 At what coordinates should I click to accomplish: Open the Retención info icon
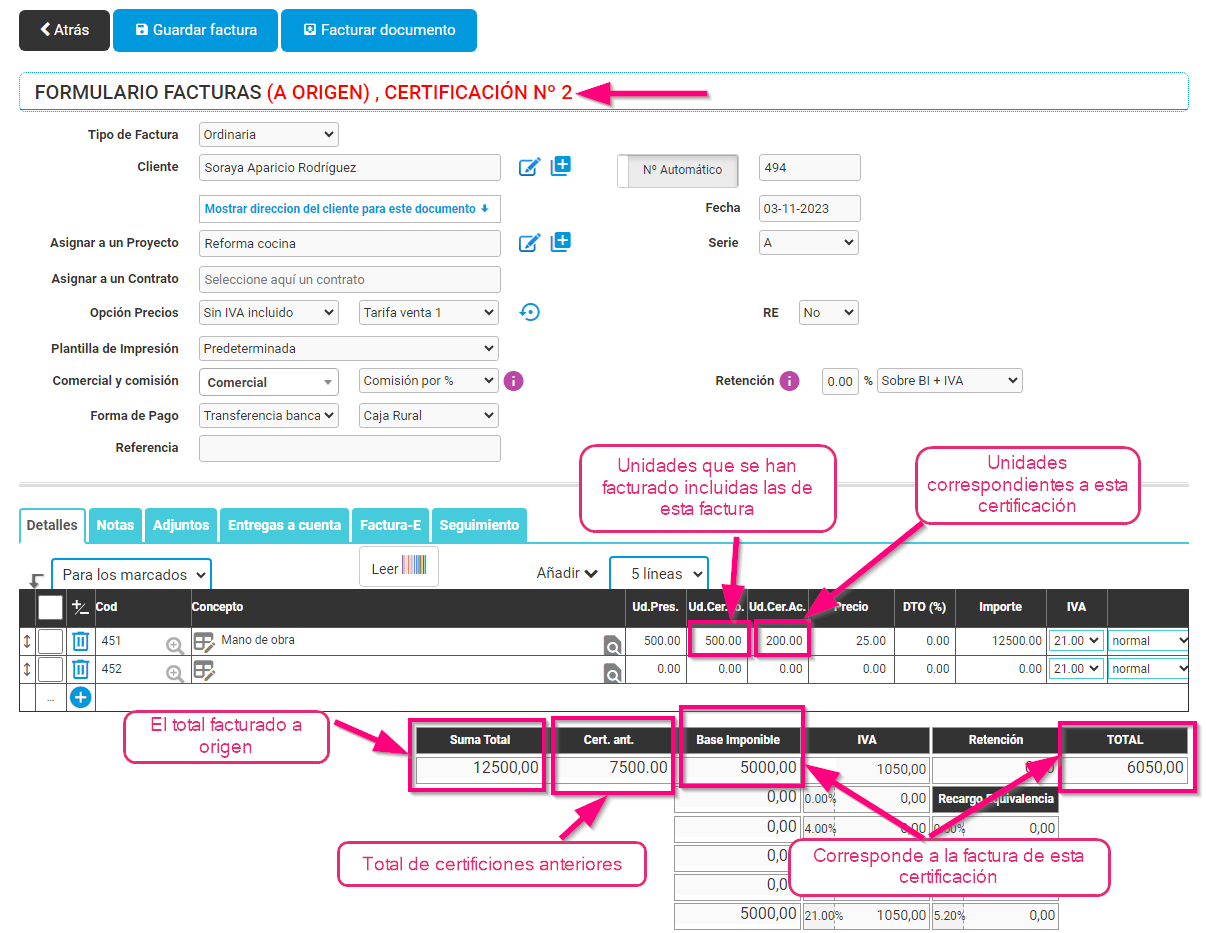[789, 381]
